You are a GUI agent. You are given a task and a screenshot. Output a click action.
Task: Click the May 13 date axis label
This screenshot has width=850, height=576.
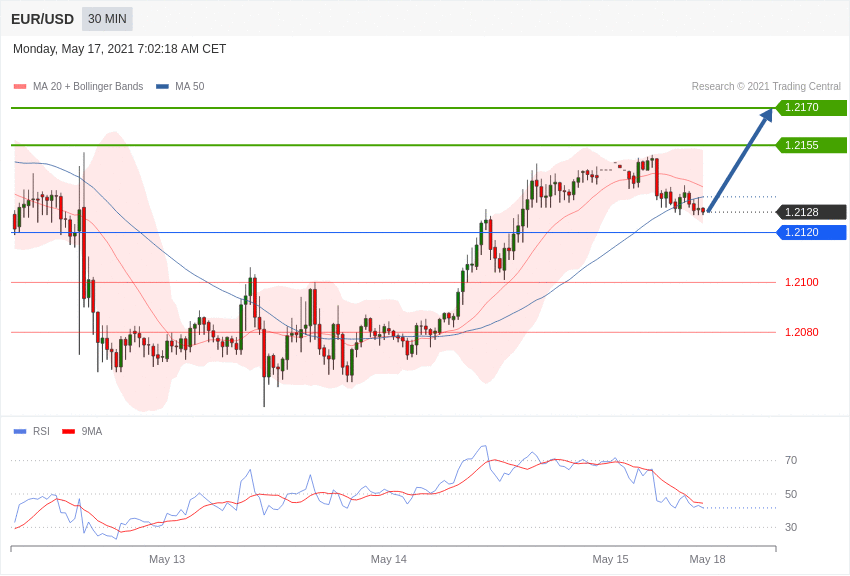(x=167, y=559)
